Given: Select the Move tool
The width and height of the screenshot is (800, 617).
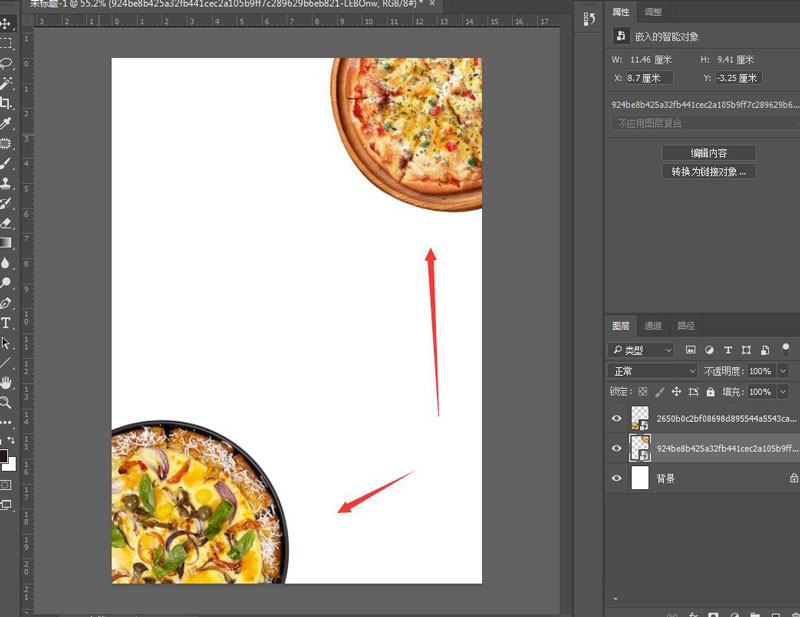Looking at the screenshot, I should click(6, 24).
